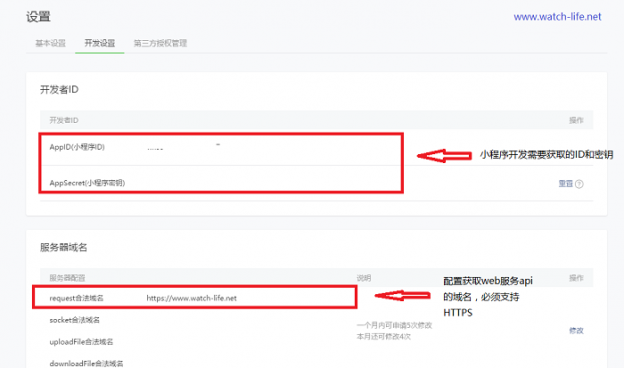
Task: Click the help question mark icon beside 重置
Action: coord(579,184)
